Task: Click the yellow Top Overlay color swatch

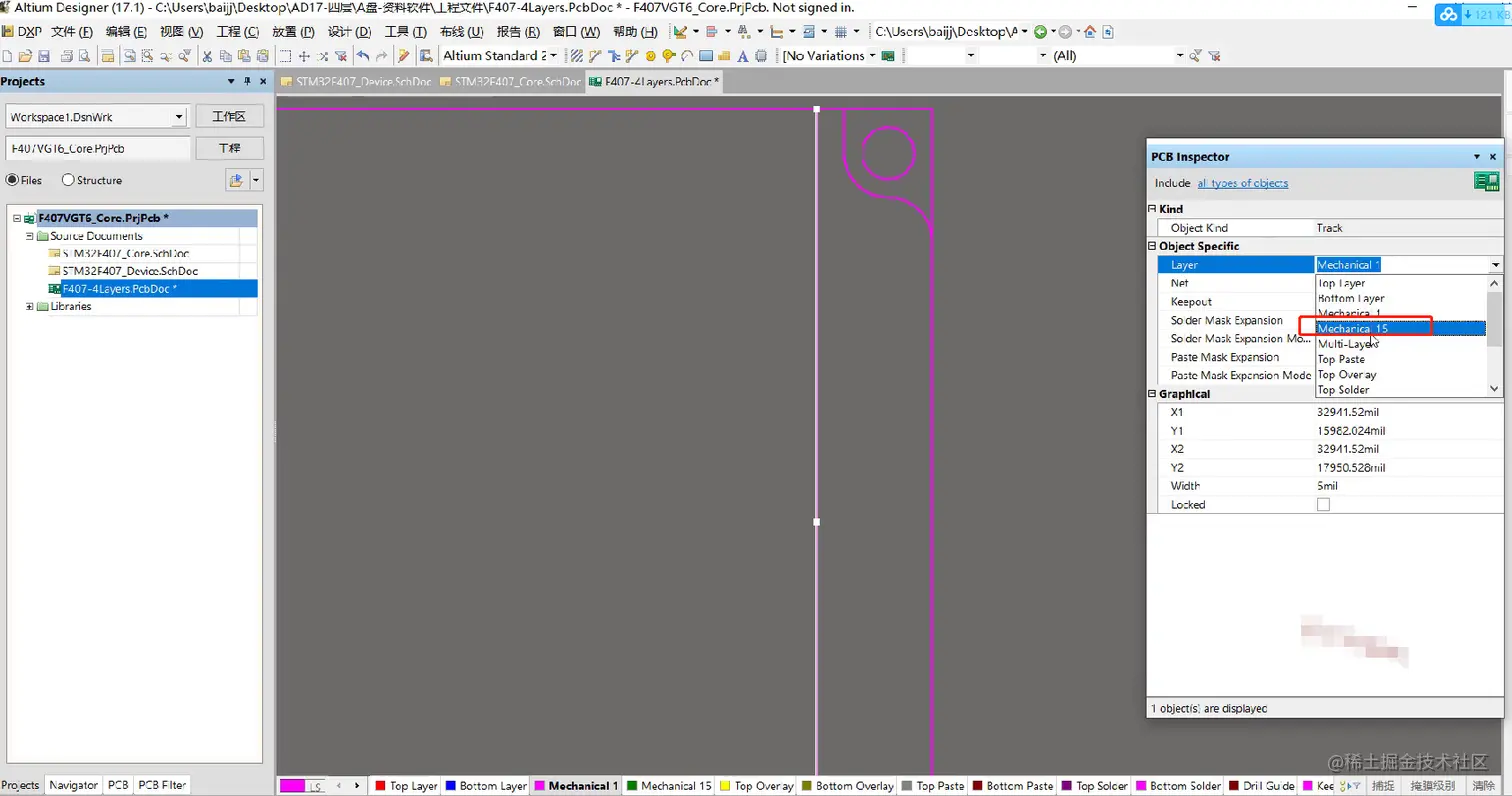Action: pyautogui.click(x=725, y=786)
